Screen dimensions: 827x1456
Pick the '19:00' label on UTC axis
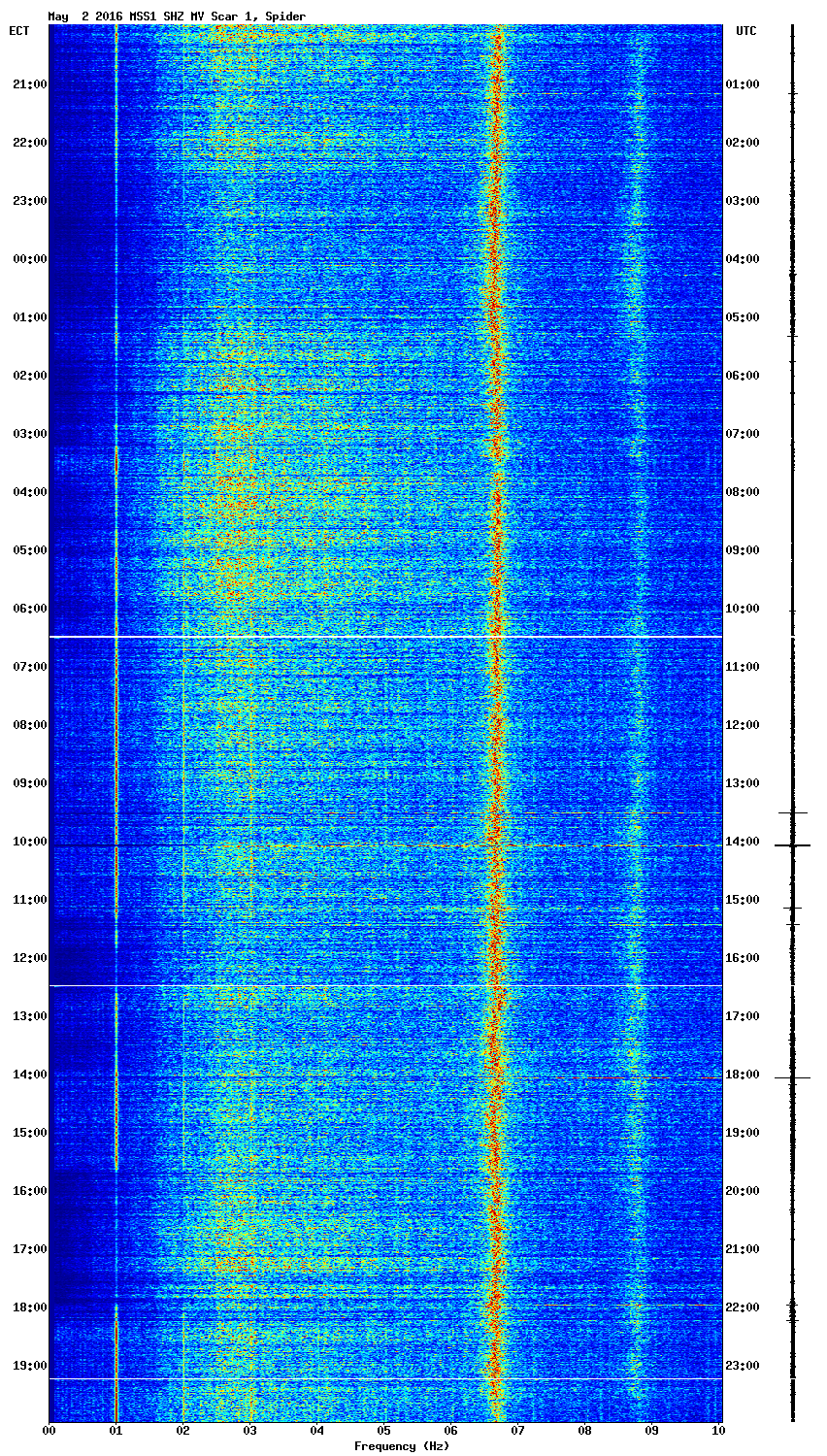coord(743,1133)
